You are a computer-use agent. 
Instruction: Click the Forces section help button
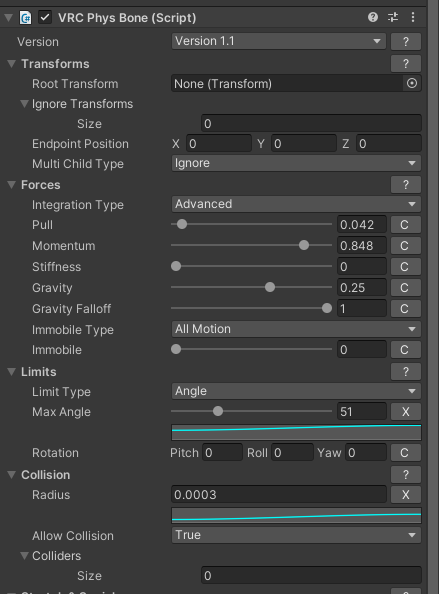[406, 184]
